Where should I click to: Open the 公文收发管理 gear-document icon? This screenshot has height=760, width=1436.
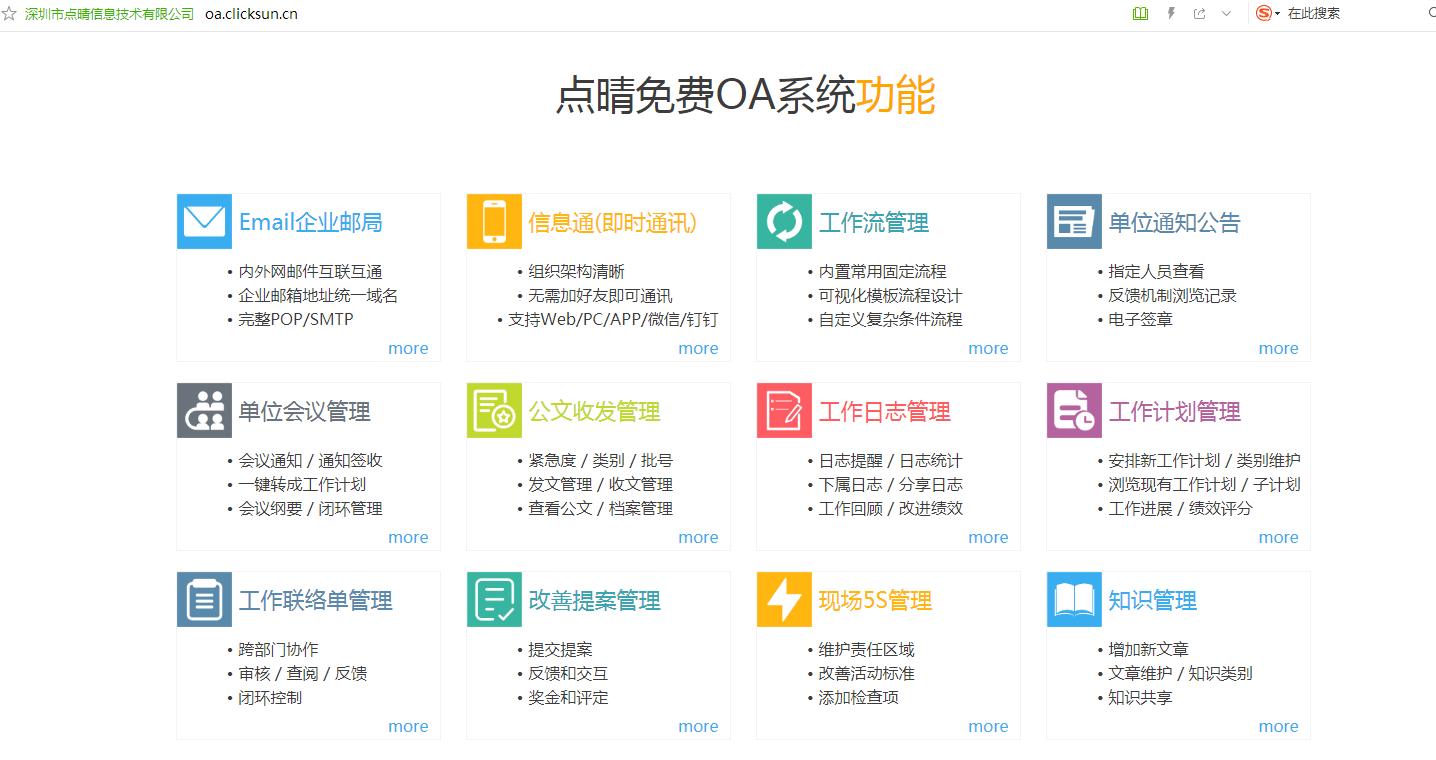pos(493,410)
